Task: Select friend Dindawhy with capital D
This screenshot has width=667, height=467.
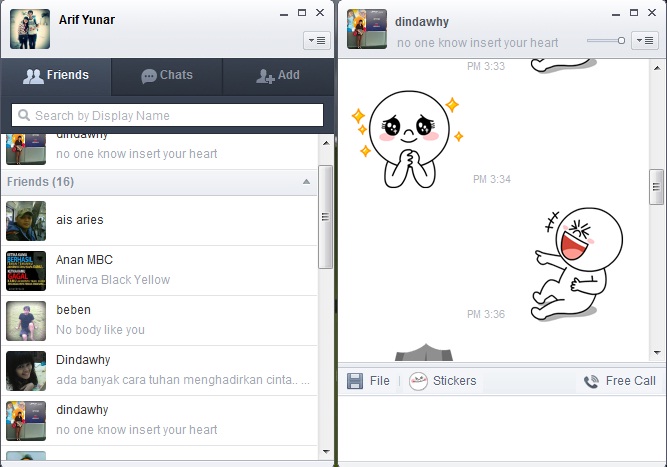Action: click(159, 370)
